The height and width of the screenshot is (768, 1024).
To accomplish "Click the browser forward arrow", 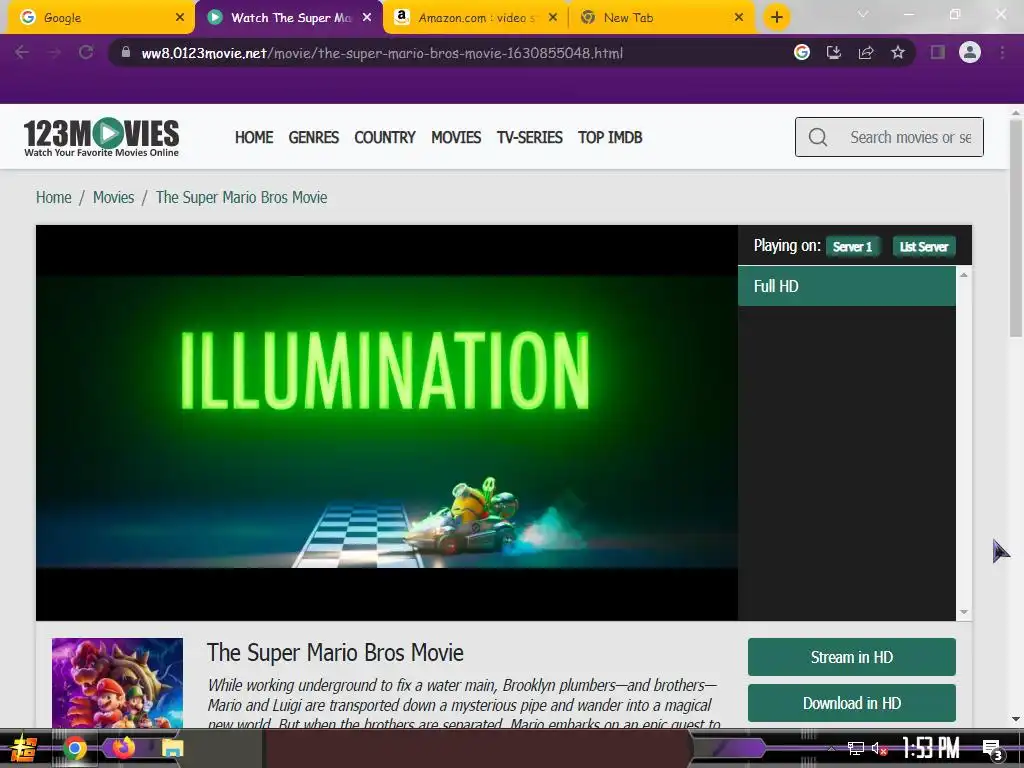I will [54, 52].
